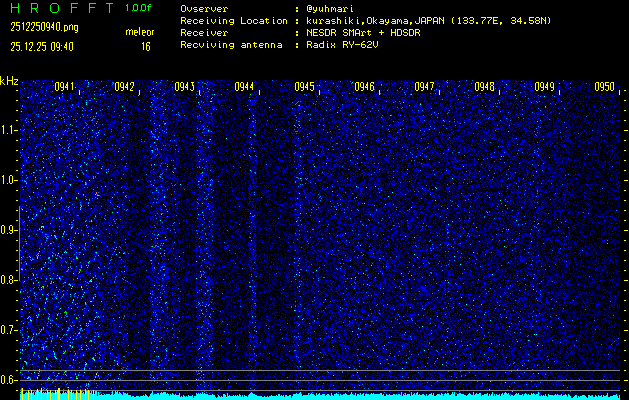
Task: Click the cyan signal level strip at bottom
Action: pos(320,396)
